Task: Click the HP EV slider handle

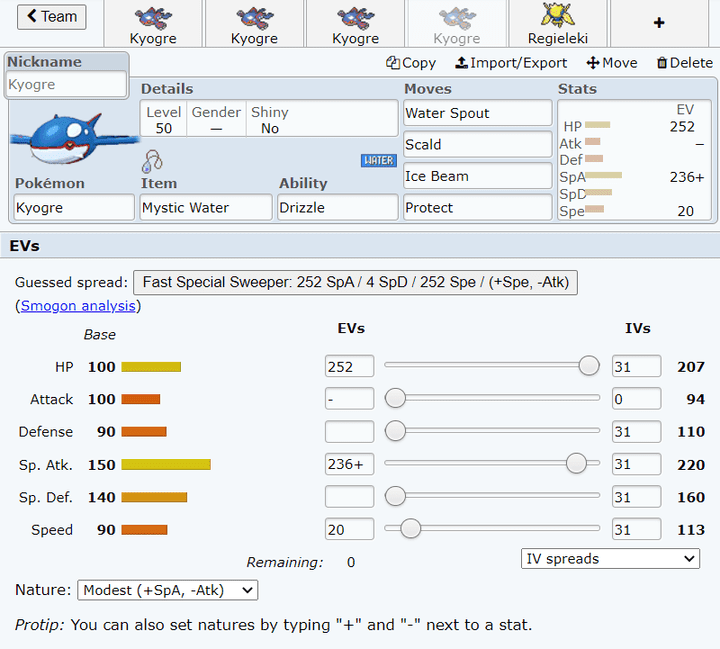Action: 589,366
